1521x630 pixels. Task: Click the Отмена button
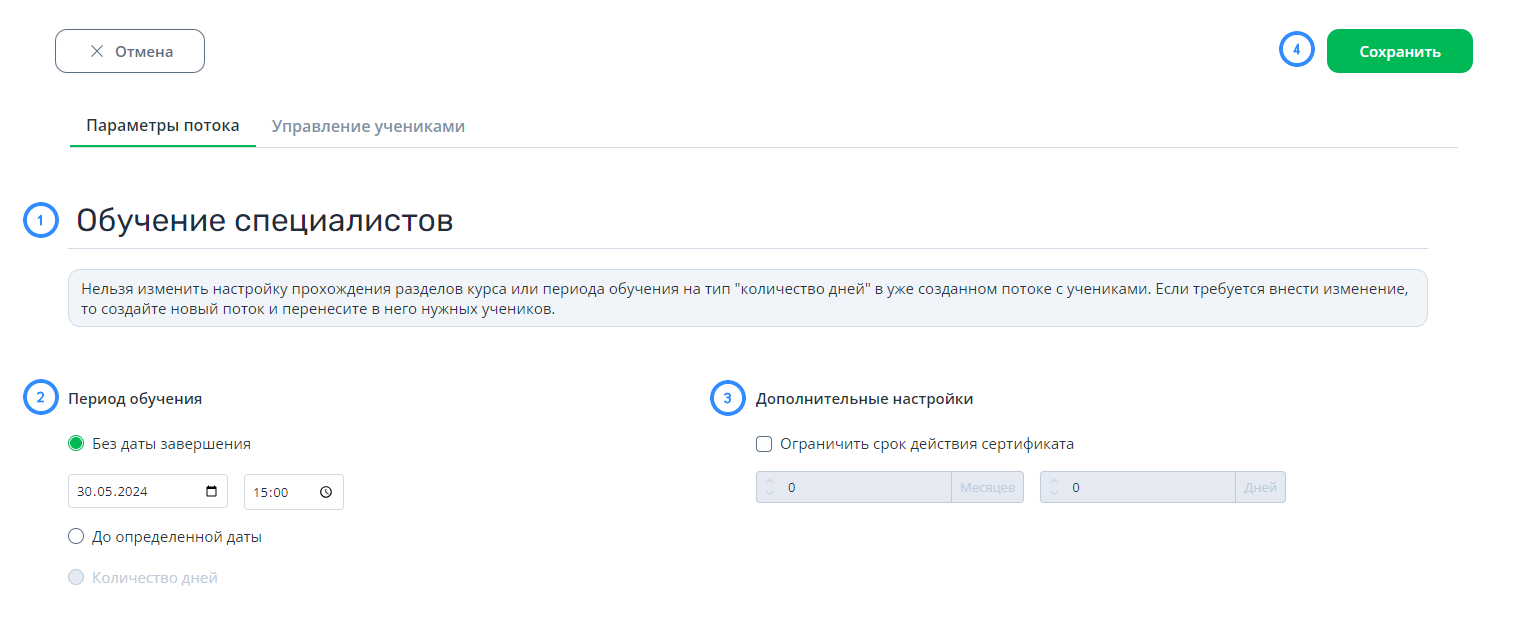(x=130, y=51)
